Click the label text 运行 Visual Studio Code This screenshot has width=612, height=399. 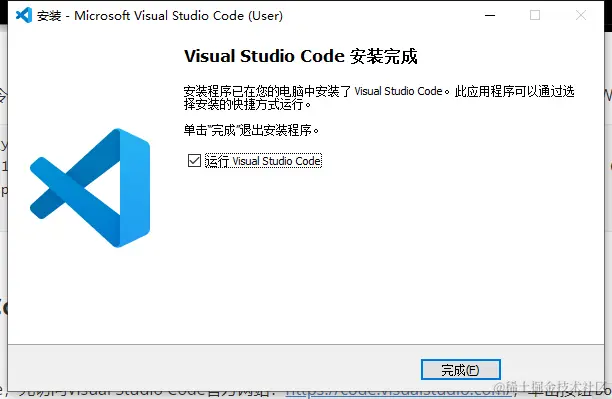[263, 161]
